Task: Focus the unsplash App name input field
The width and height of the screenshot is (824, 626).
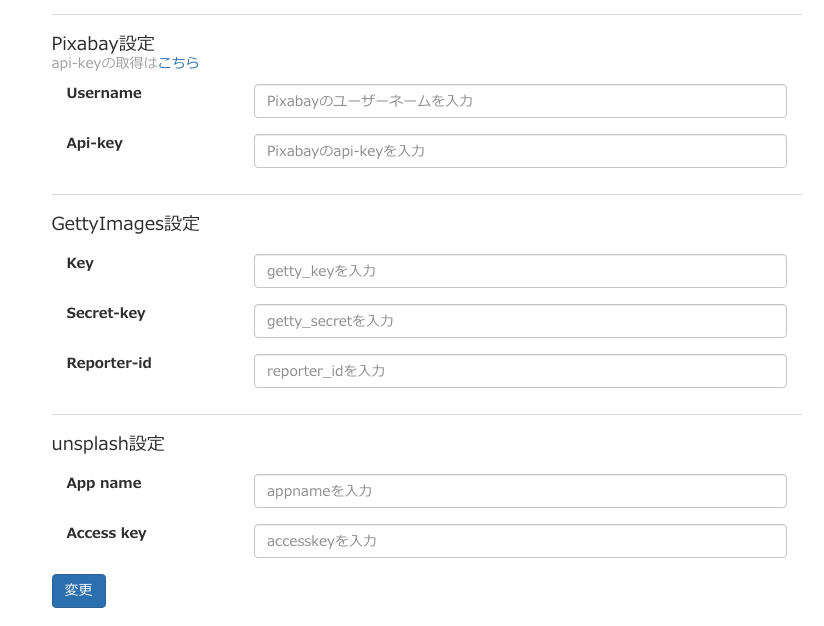Action: click(520, 491)
